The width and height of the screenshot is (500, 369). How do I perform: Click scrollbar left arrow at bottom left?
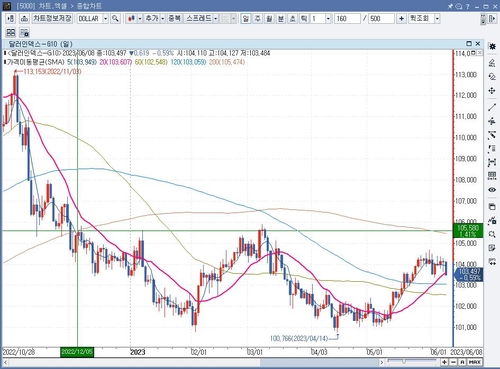coord(5,362)
